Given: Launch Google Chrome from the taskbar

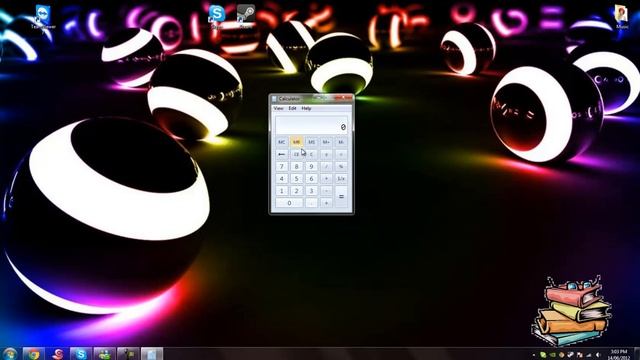Looking at the screenshot, I should pos(33,354).
